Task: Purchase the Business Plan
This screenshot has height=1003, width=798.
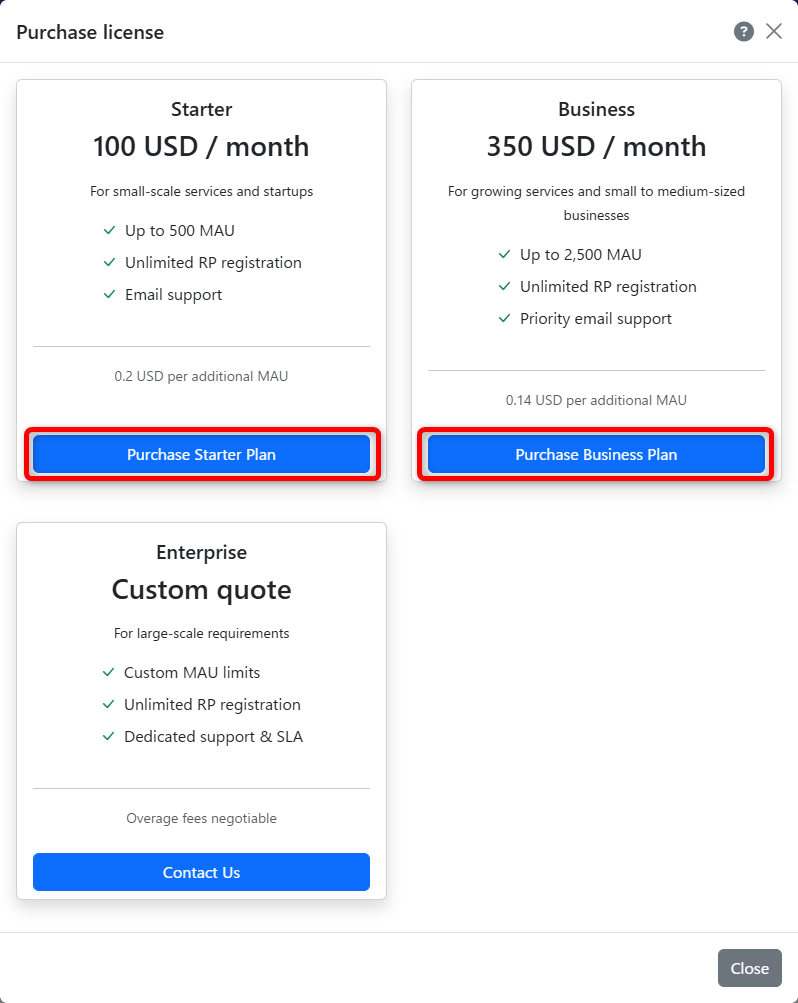Action: 596,454
